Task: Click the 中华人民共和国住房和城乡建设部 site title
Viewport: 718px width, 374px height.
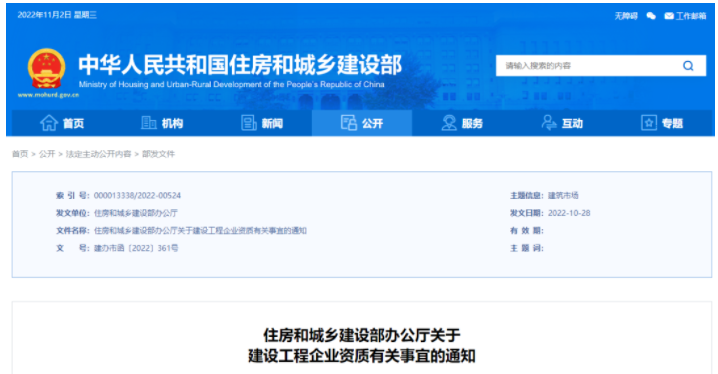Action: [x=240, y=65]
